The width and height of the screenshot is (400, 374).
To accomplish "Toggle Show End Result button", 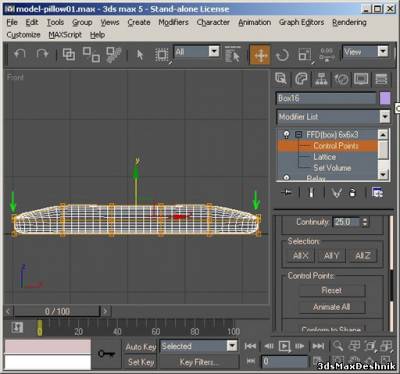I will [311, 193].
